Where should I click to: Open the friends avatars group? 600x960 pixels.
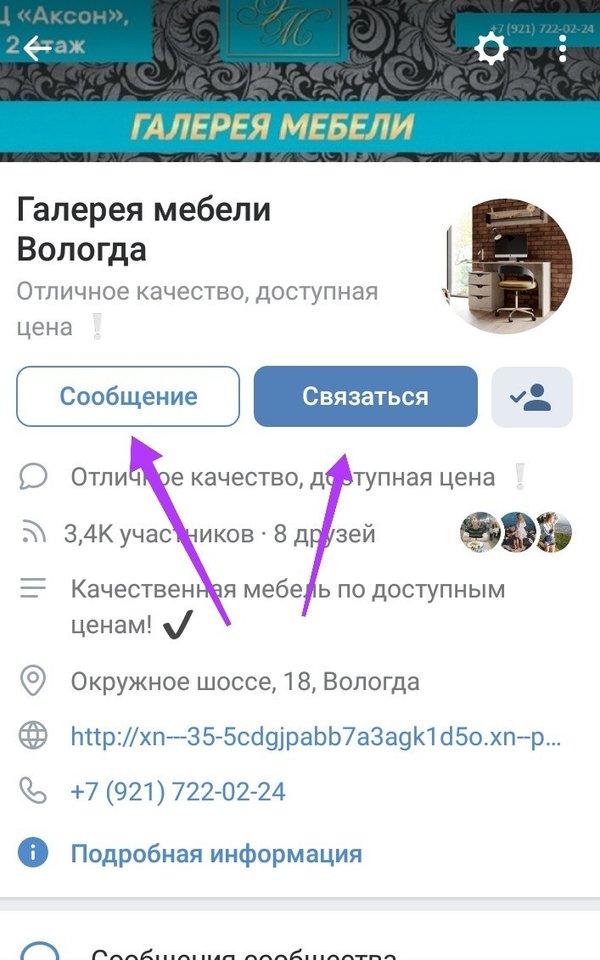[x=516, y=532]
